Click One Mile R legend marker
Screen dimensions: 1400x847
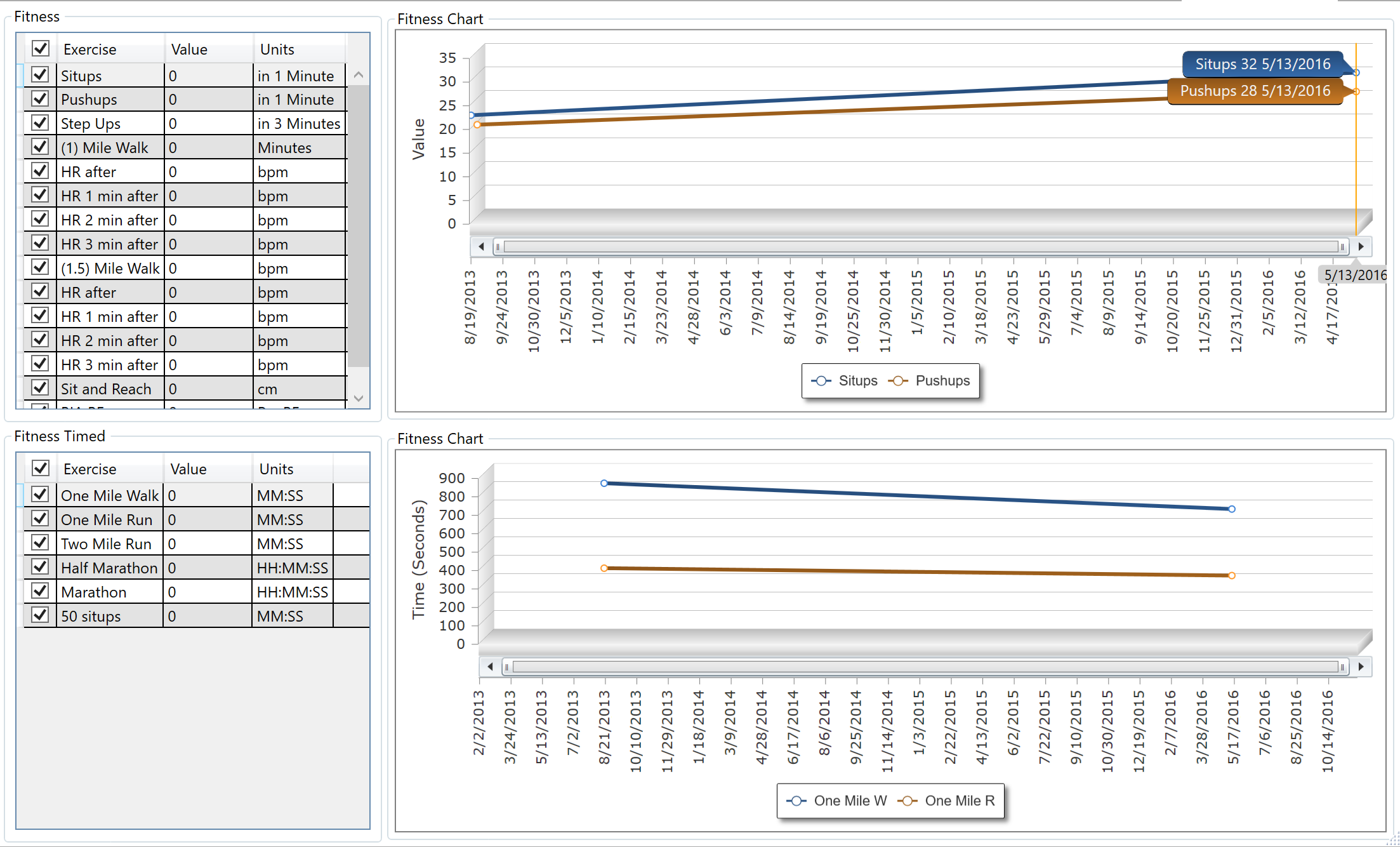click(908, 801)
